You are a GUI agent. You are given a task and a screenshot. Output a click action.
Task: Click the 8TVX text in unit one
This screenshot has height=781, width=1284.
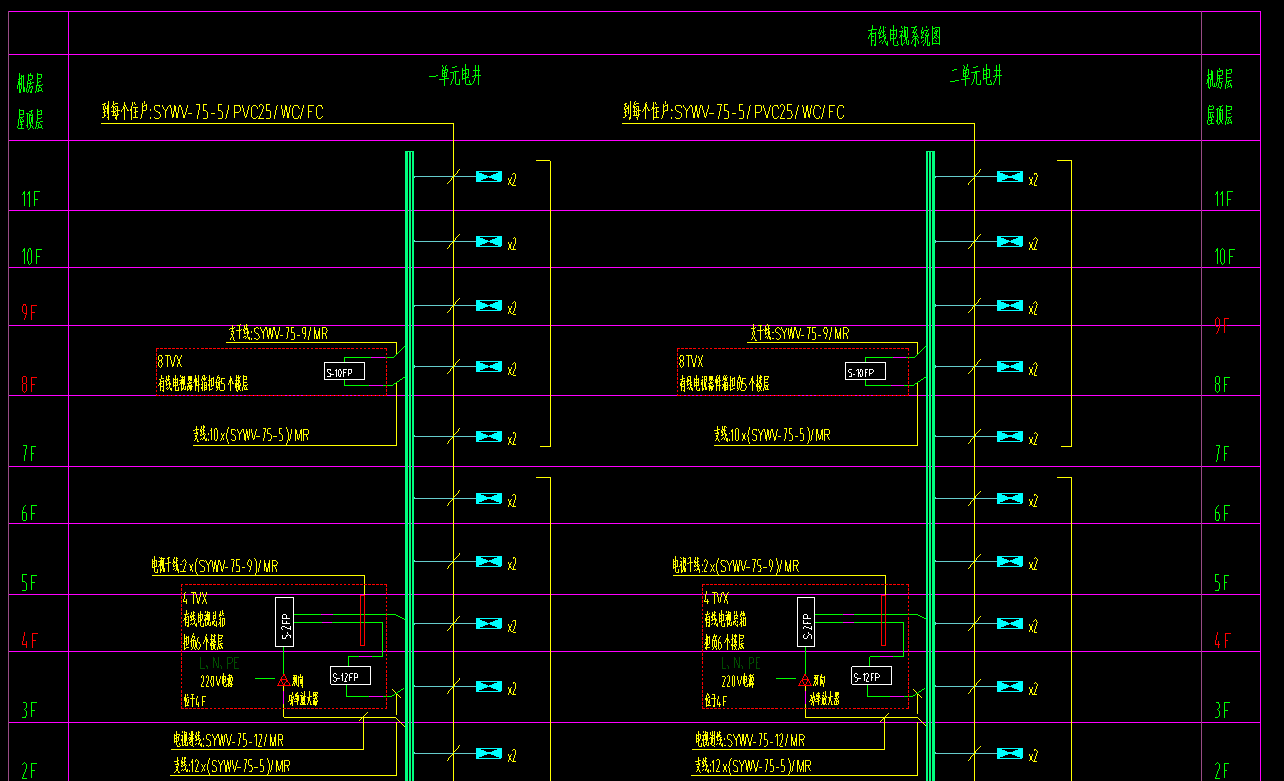coord(170,361)
